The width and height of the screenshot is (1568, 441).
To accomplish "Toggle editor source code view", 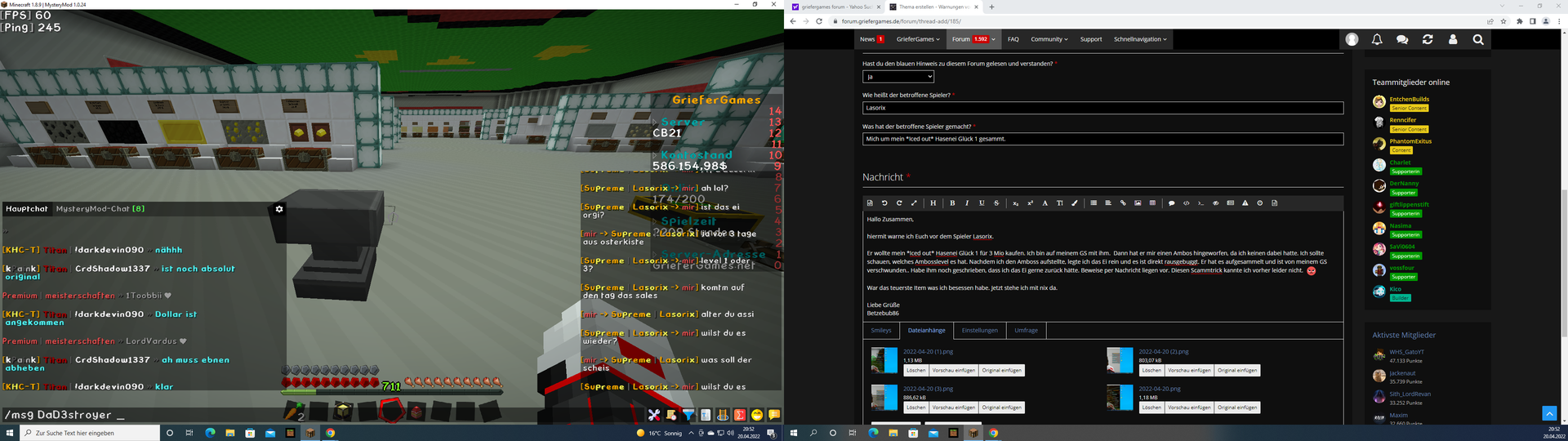I will [870, 203].
